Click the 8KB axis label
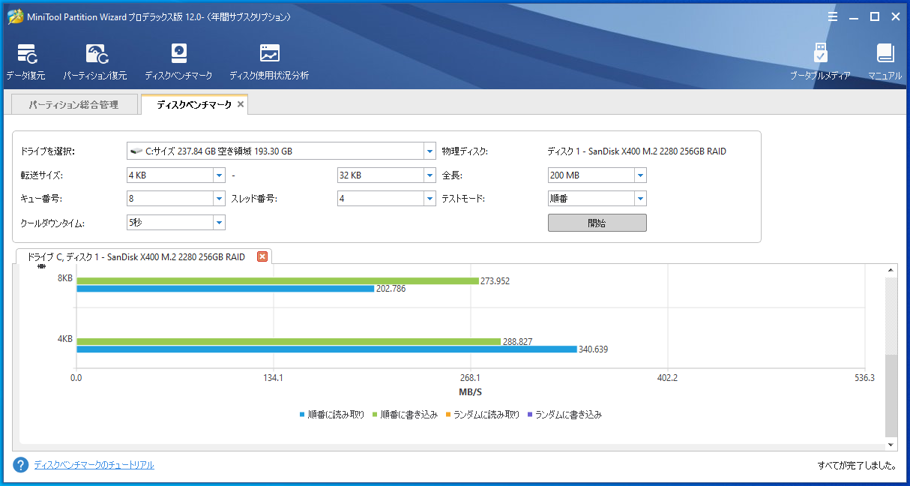The height and width of the screenshot is (486, 910). pyautogui.click(x=65, y=278)
